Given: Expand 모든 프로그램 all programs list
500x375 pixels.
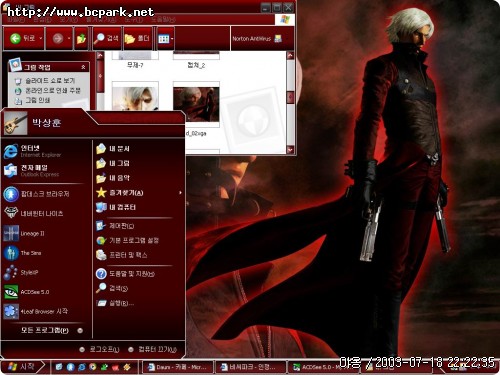Looking at the screenshot, I should pos(52,330).
